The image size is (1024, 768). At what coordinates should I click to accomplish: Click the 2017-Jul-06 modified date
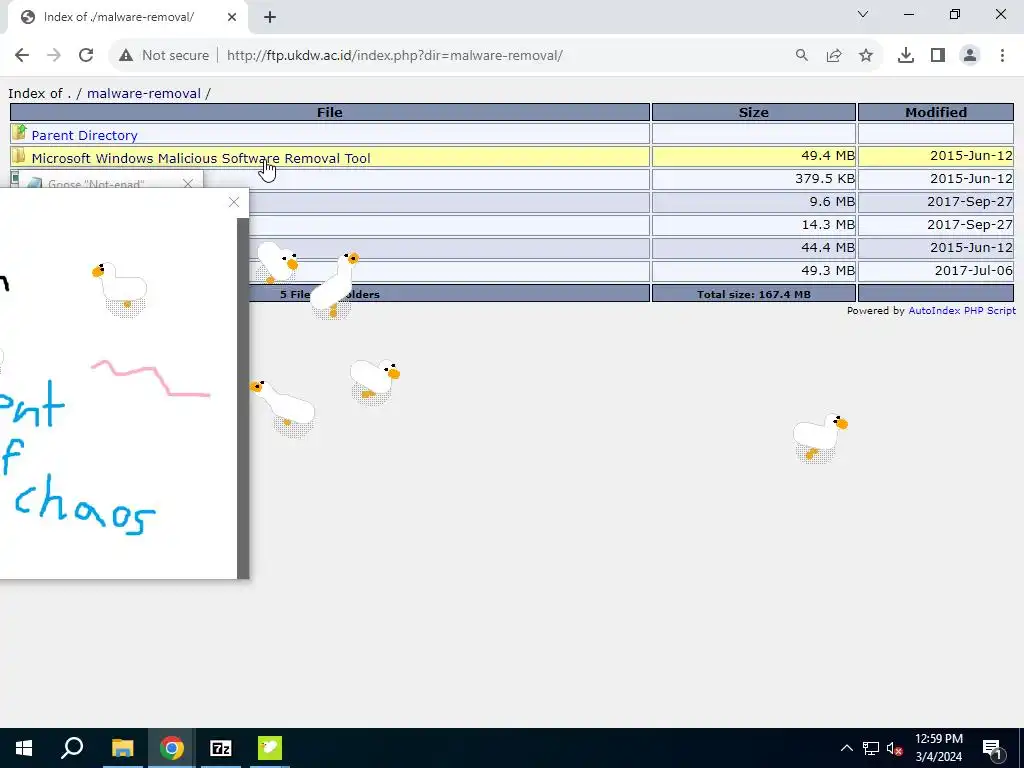tap(974, 270)
